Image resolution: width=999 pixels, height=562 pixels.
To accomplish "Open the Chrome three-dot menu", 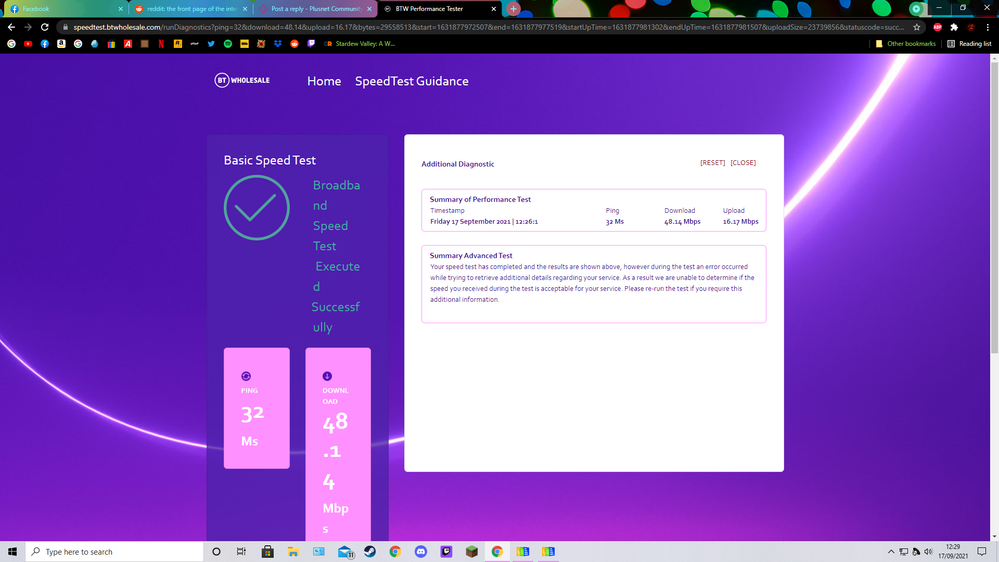I will 988,27.
